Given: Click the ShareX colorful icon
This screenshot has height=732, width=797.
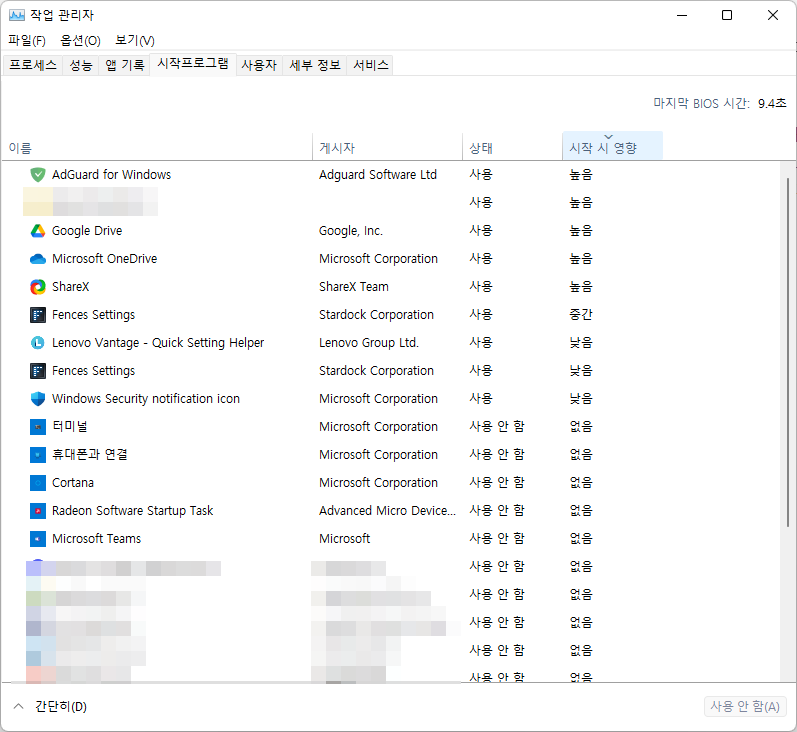Looking at the screenshot, I should coord(38,287).
